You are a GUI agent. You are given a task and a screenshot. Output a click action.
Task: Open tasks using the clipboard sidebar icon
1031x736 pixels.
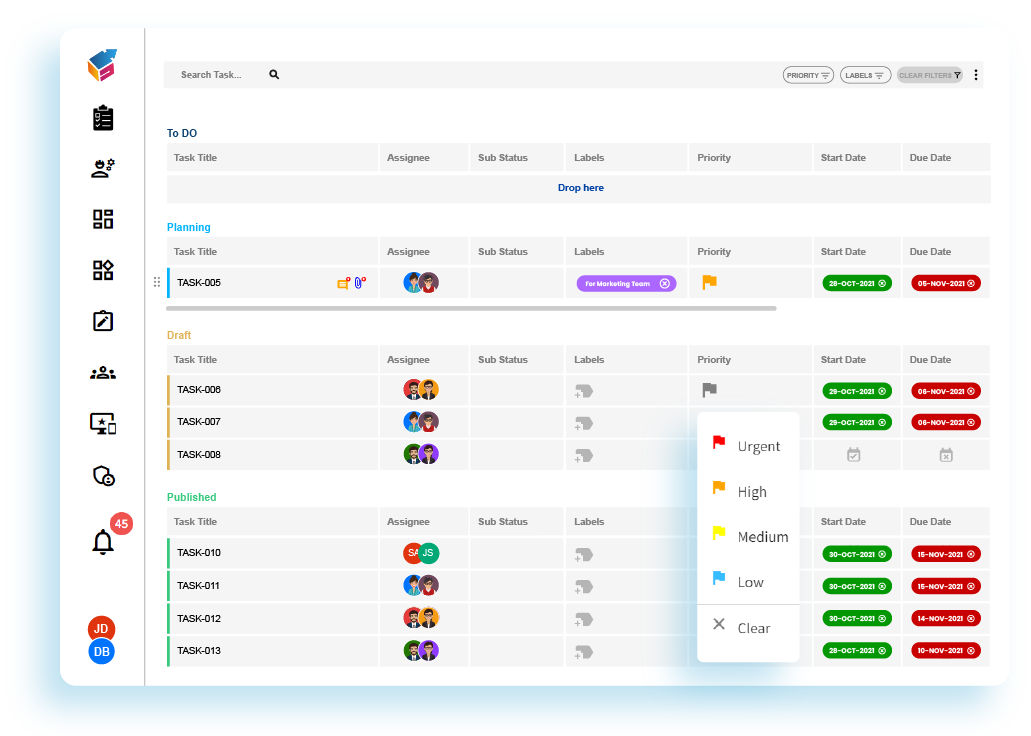(x=102, y=118)
